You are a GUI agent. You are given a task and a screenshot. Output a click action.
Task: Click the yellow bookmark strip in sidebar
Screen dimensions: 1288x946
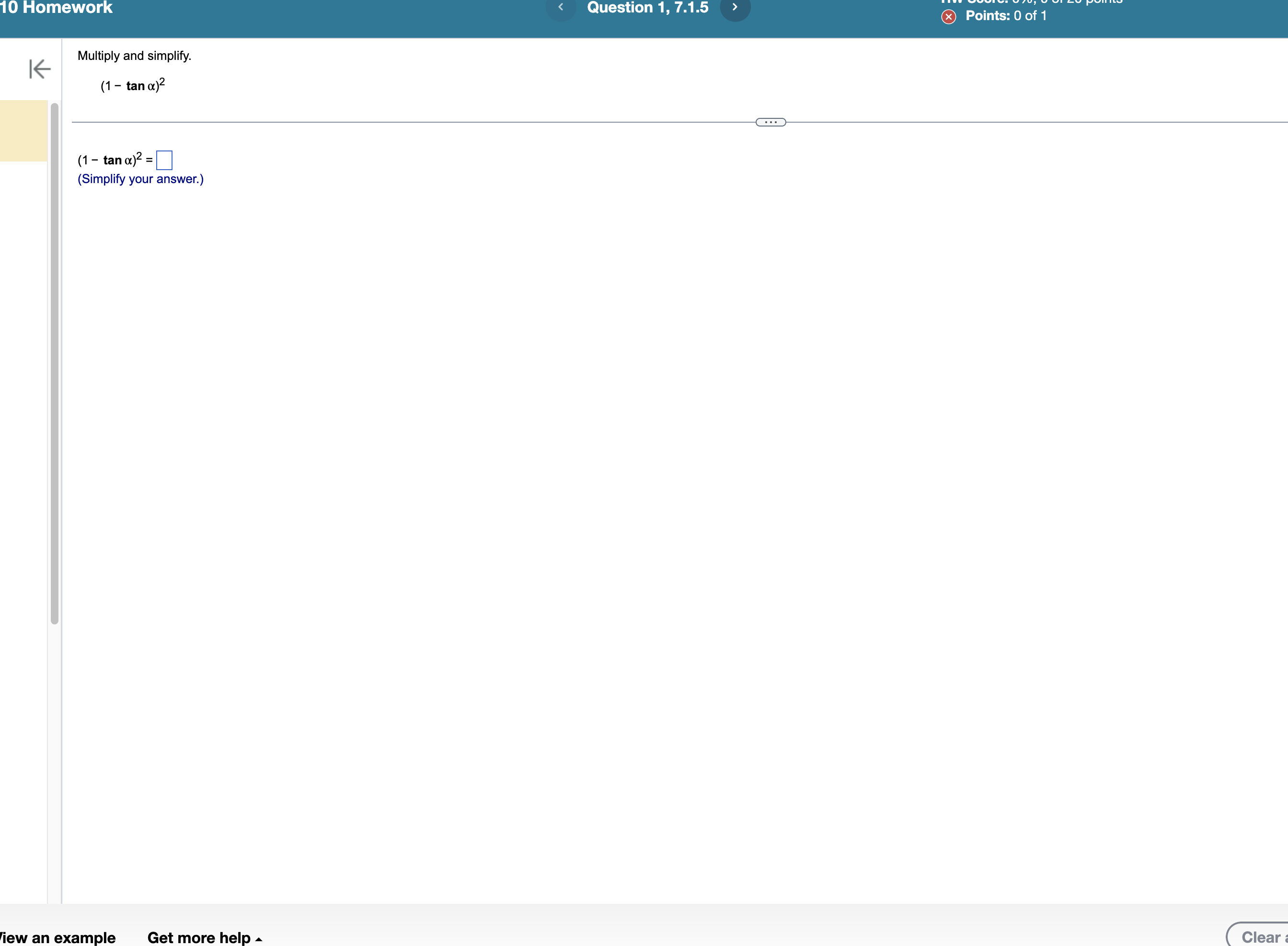point(23,130)
